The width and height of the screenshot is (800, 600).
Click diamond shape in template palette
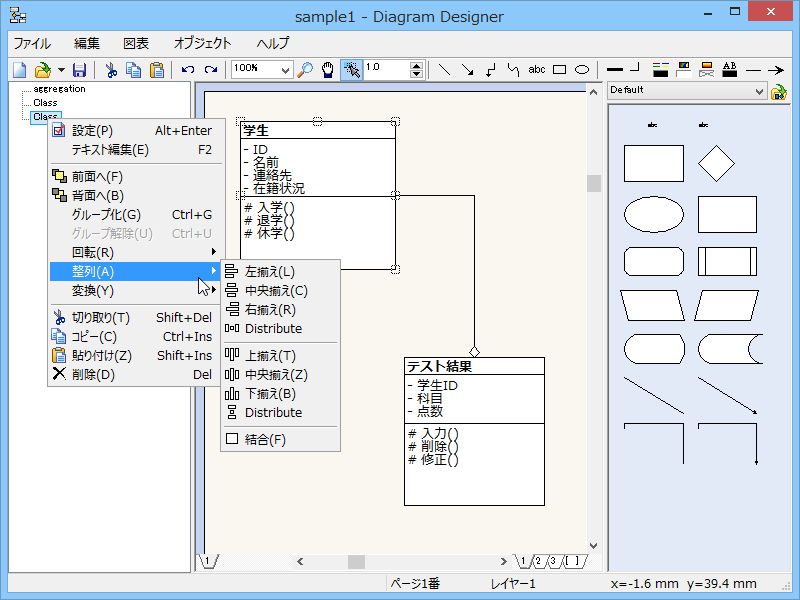(716, 163)
